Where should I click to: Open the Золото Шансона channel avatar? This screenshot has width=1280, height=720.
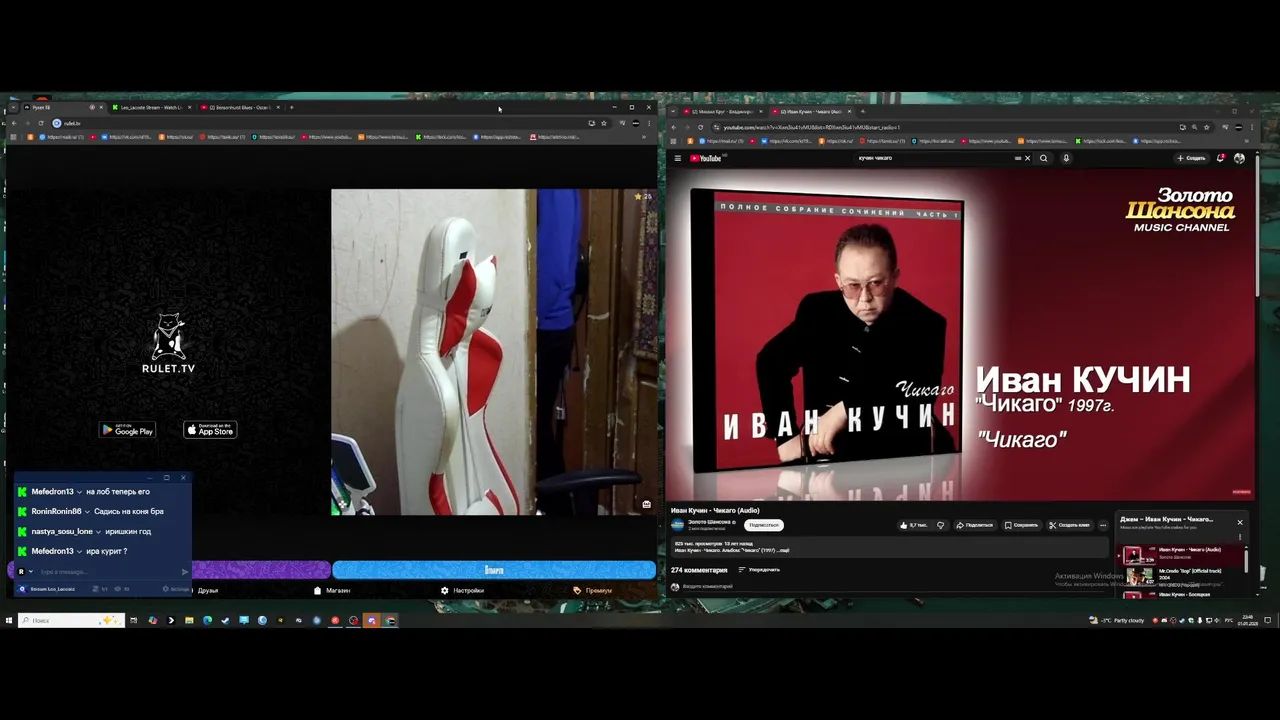tap(677, 525)
